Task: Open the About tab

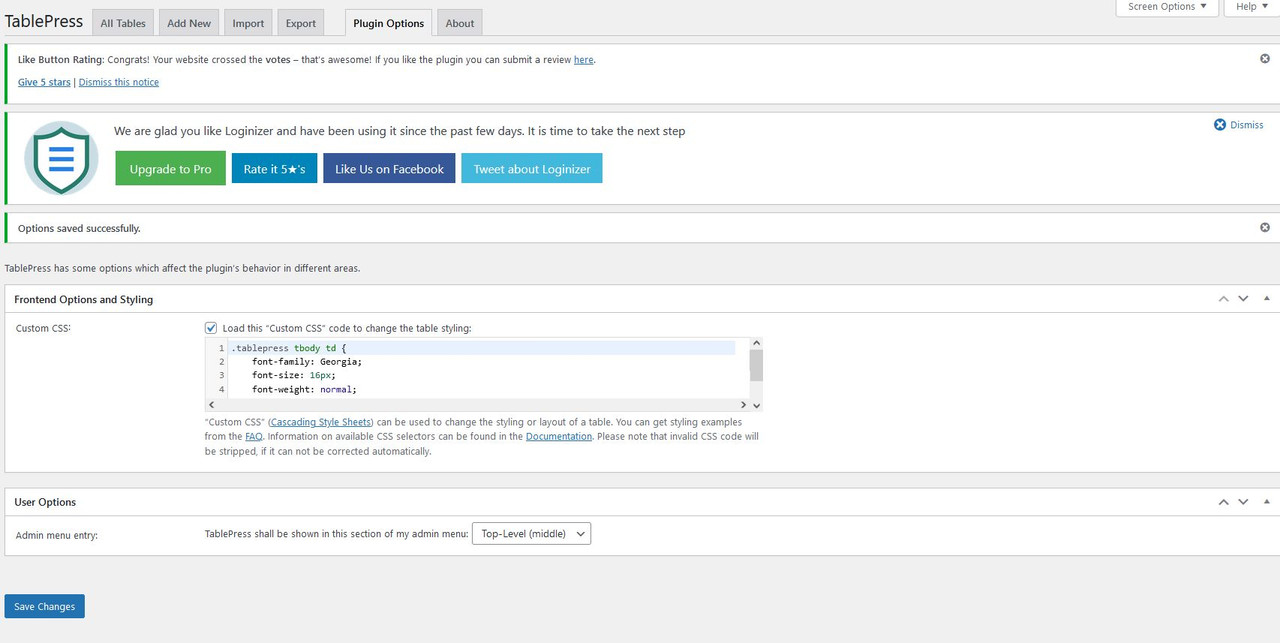Action: 460,23
